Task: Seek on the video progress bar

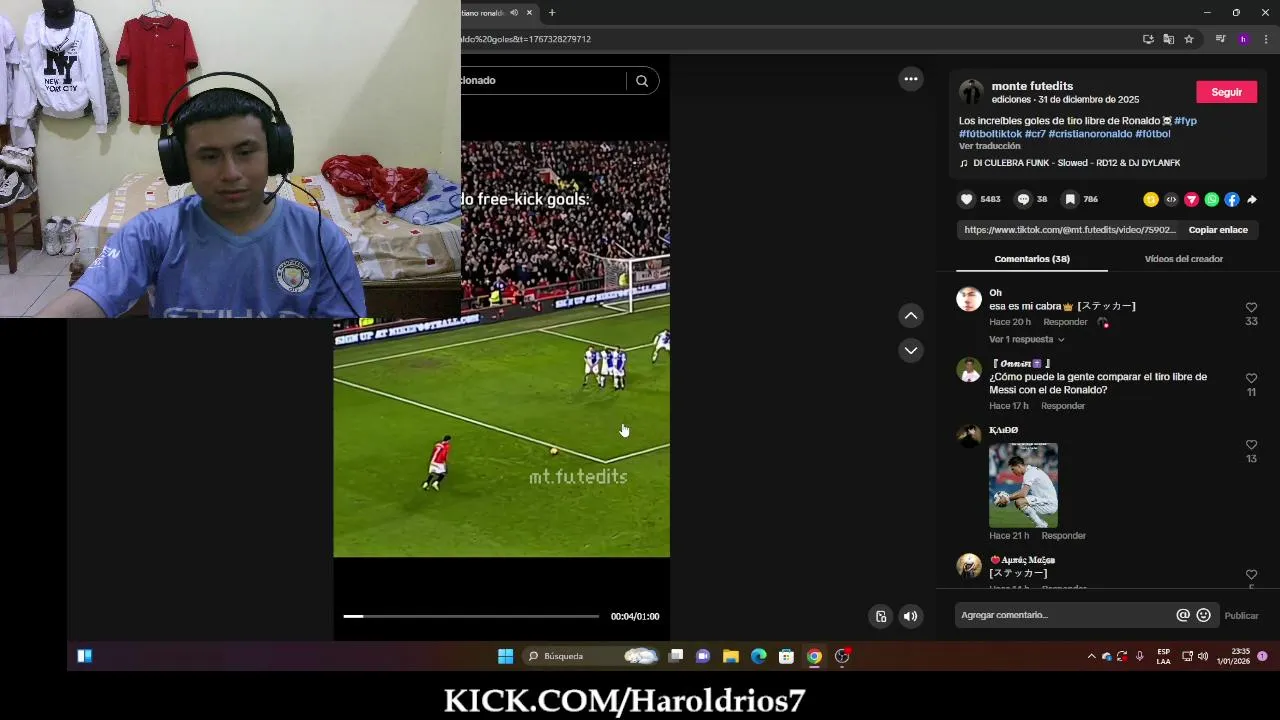Action: point(471,616)
